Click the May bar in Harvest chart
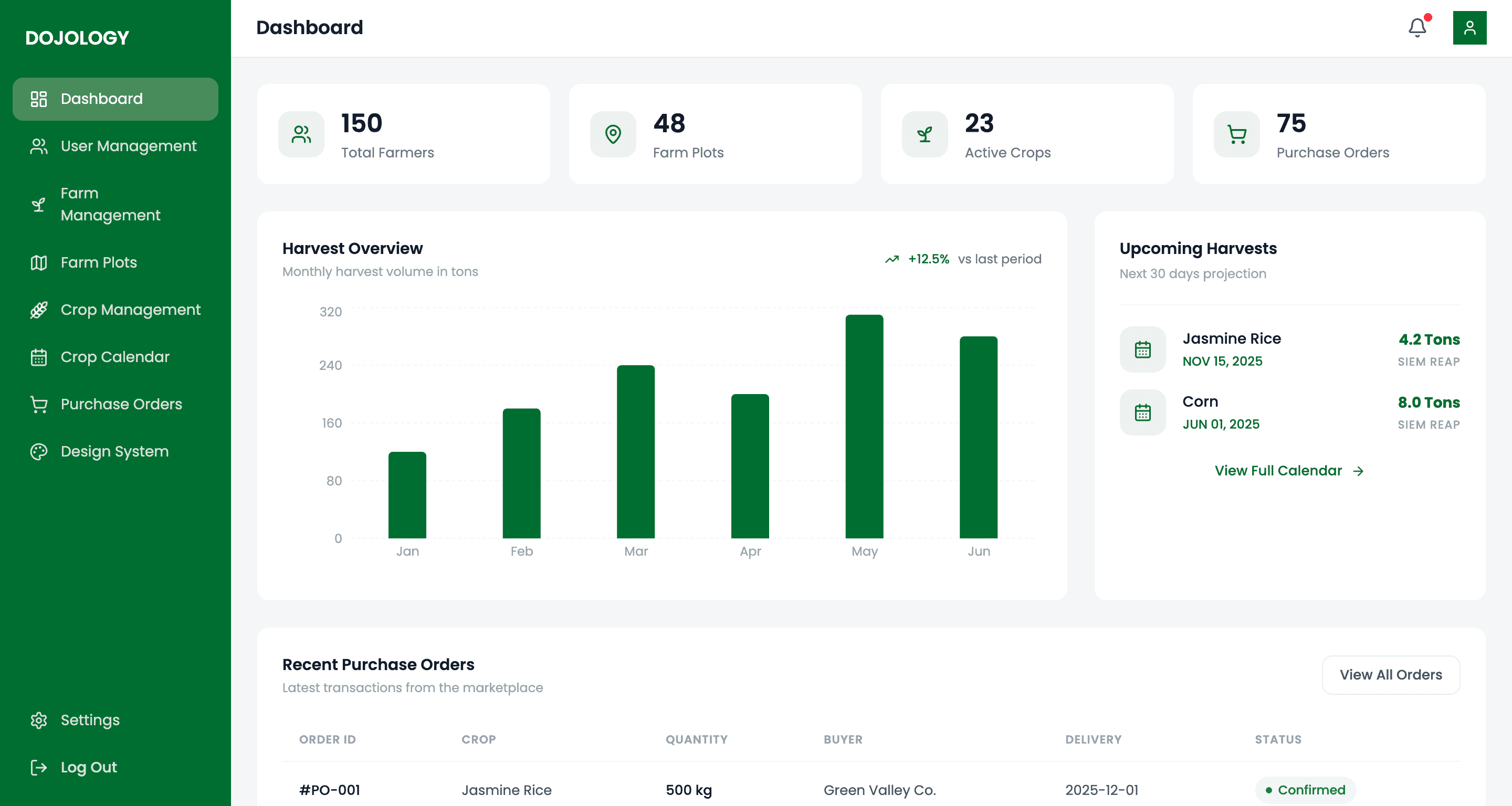The width and height of the screenshot is (1512, 806). [864, 427]
